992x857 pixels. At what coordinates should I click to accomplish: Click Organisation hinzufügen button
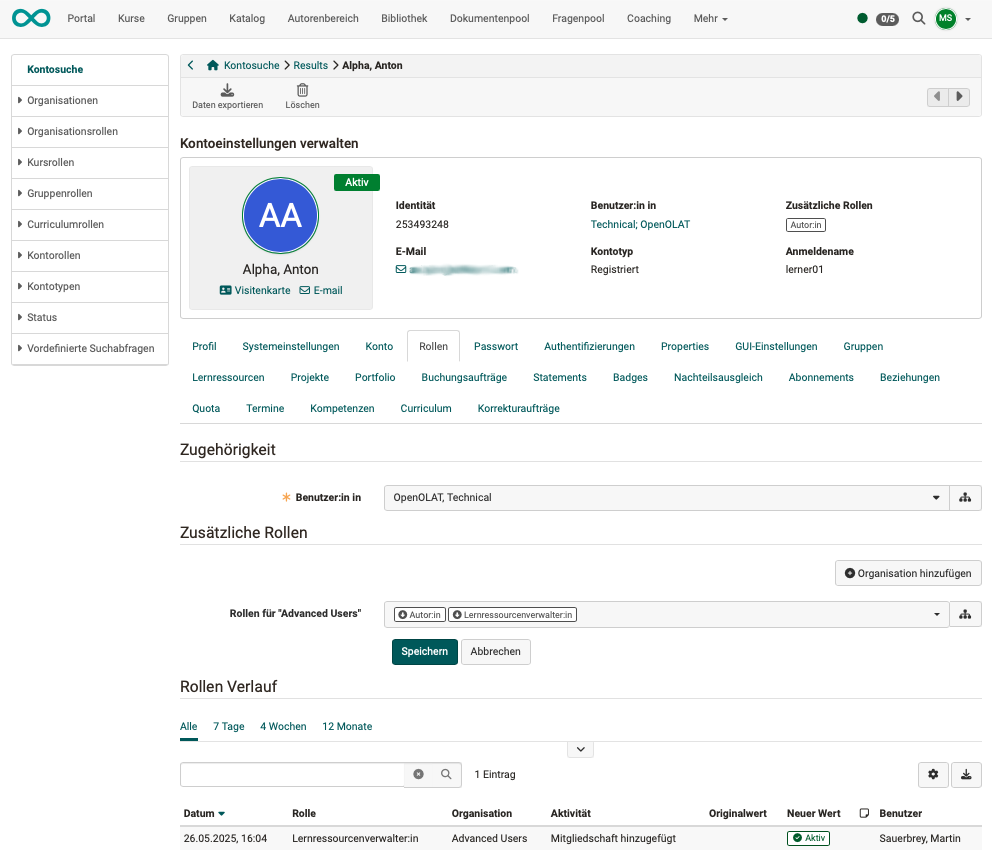coord(908,573)
